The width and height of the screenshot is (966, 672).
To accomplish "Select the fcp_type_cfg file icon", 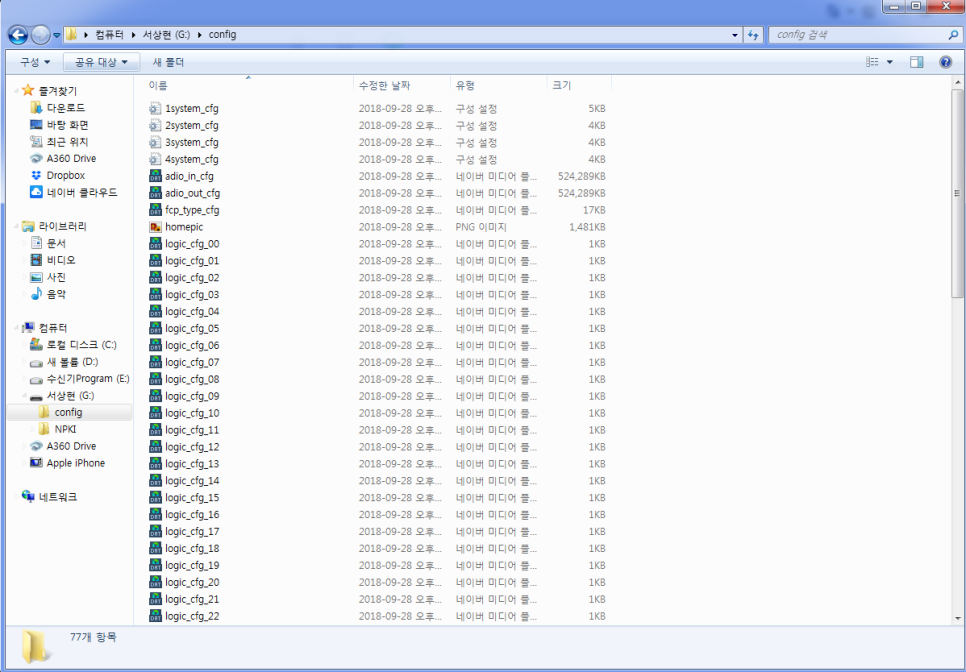I will point(155,210).
